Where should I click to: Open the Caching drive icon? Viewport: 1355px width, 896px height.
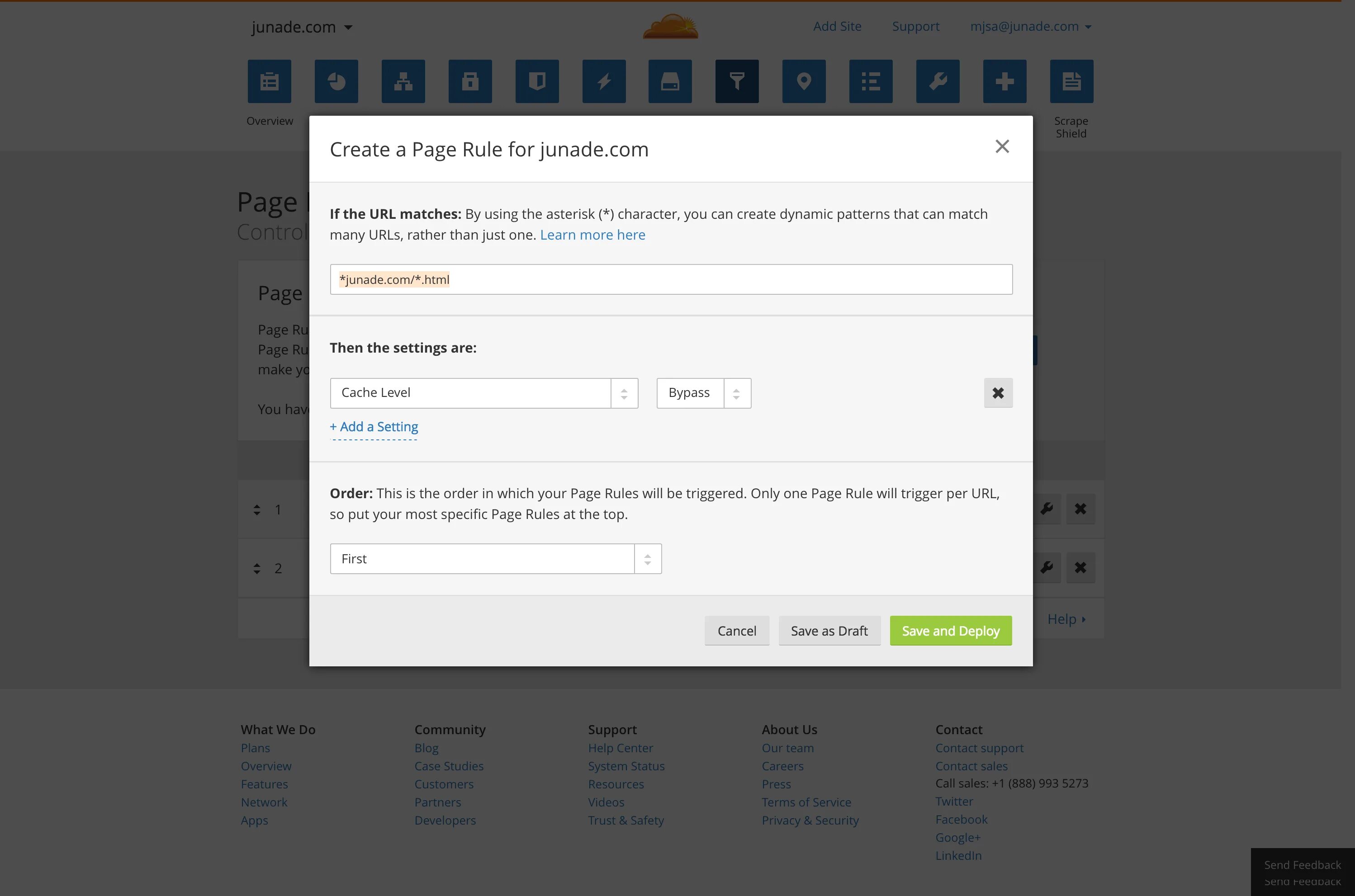(670, 82)
